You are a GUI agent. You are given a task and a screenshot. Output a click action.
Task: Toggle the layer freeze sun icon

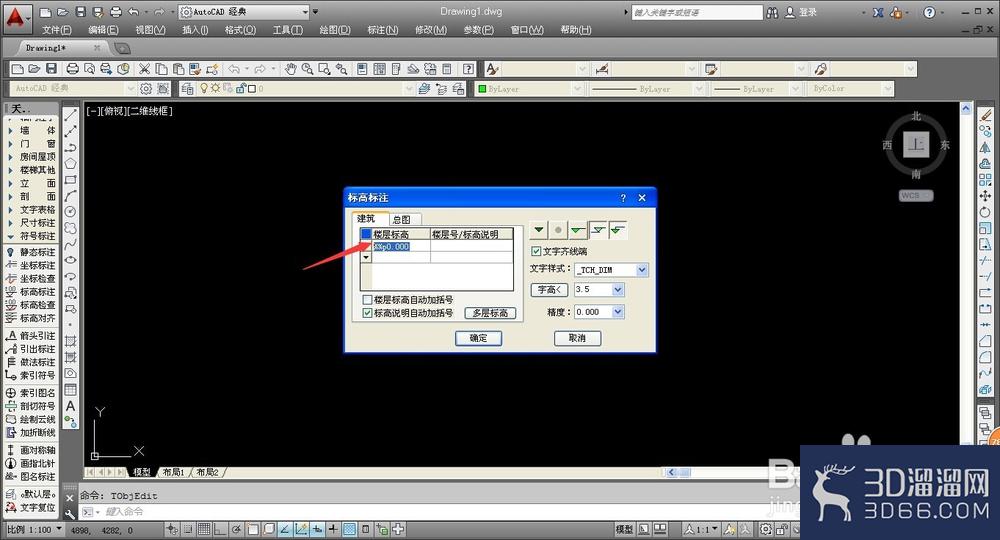coord(216,89)
